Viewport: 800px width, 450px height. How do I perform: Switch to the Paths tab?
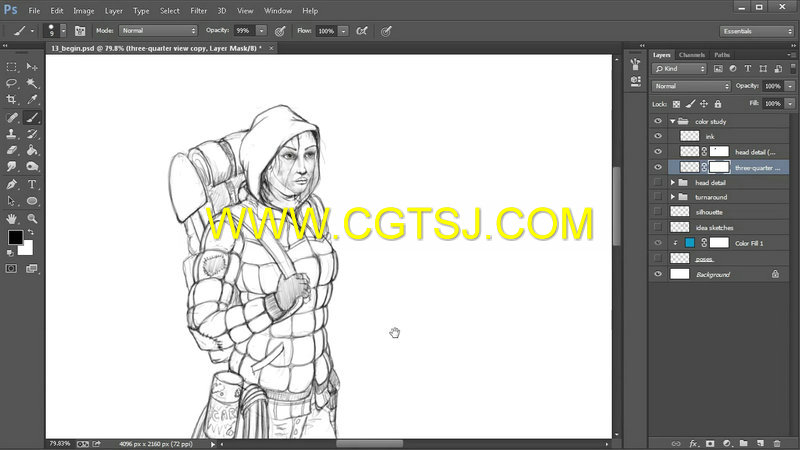pos(722,55)
